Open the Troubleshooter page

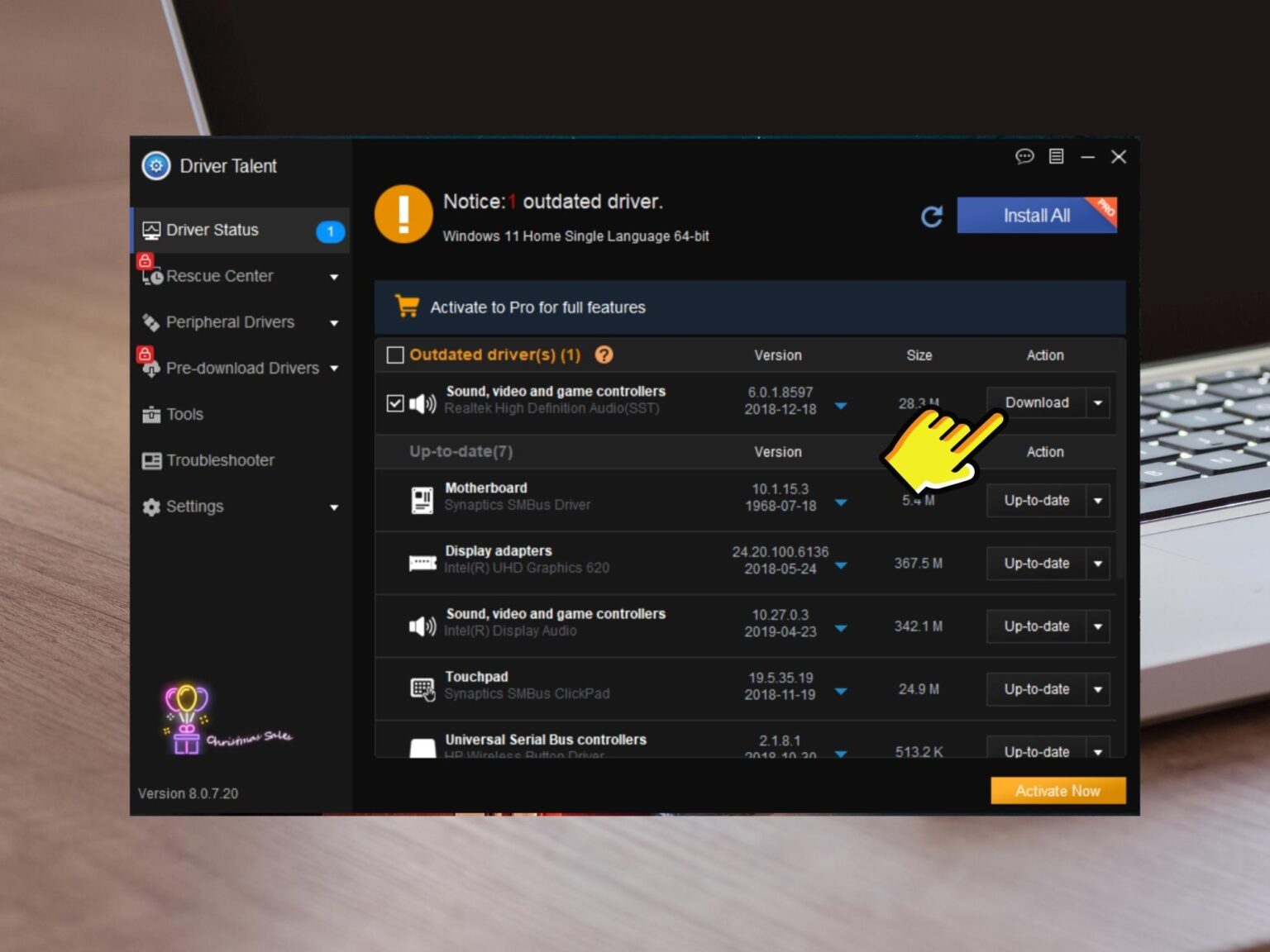pos(241,460)
